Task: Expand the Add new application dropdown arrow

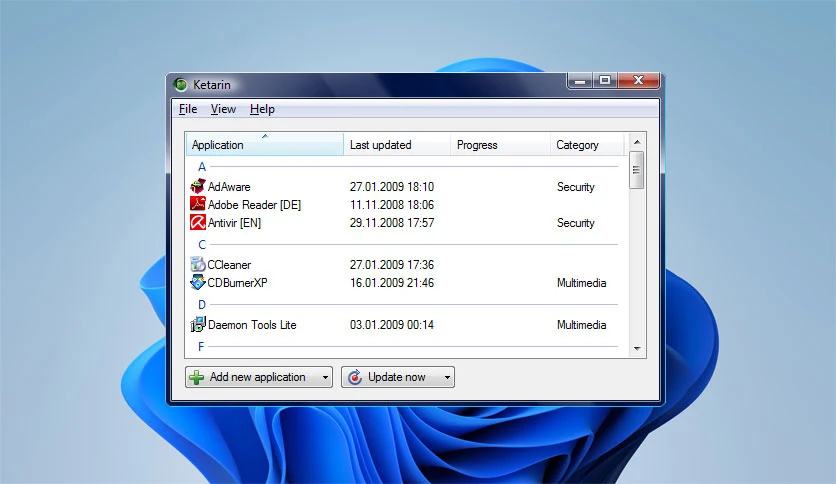Action: pyautogui.click(x=325, y=377)
